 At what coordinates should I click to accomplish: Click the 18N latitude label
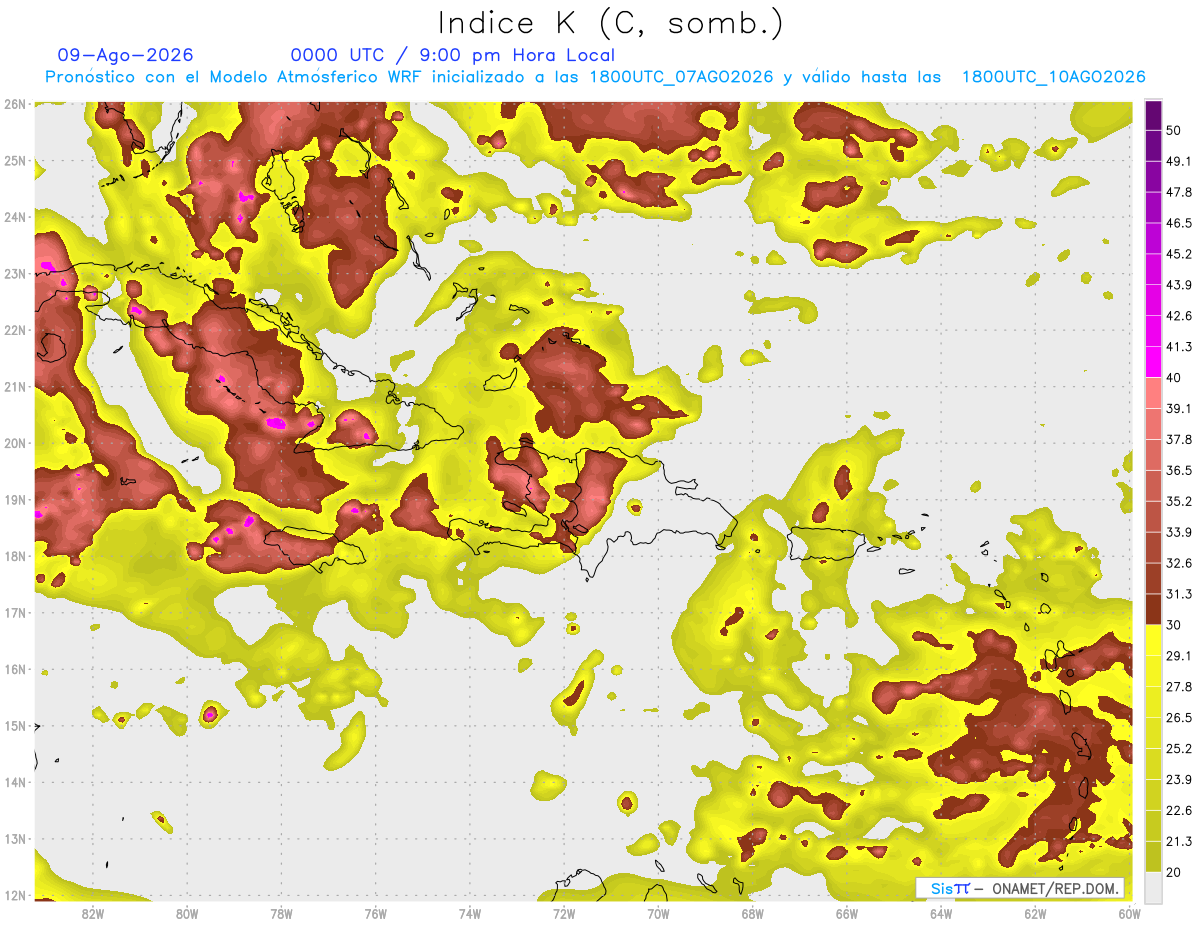[14, 556]
